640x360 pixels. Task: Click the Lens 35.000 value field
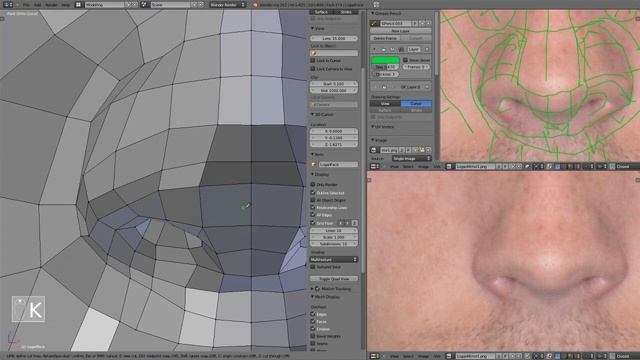(334, 38)
